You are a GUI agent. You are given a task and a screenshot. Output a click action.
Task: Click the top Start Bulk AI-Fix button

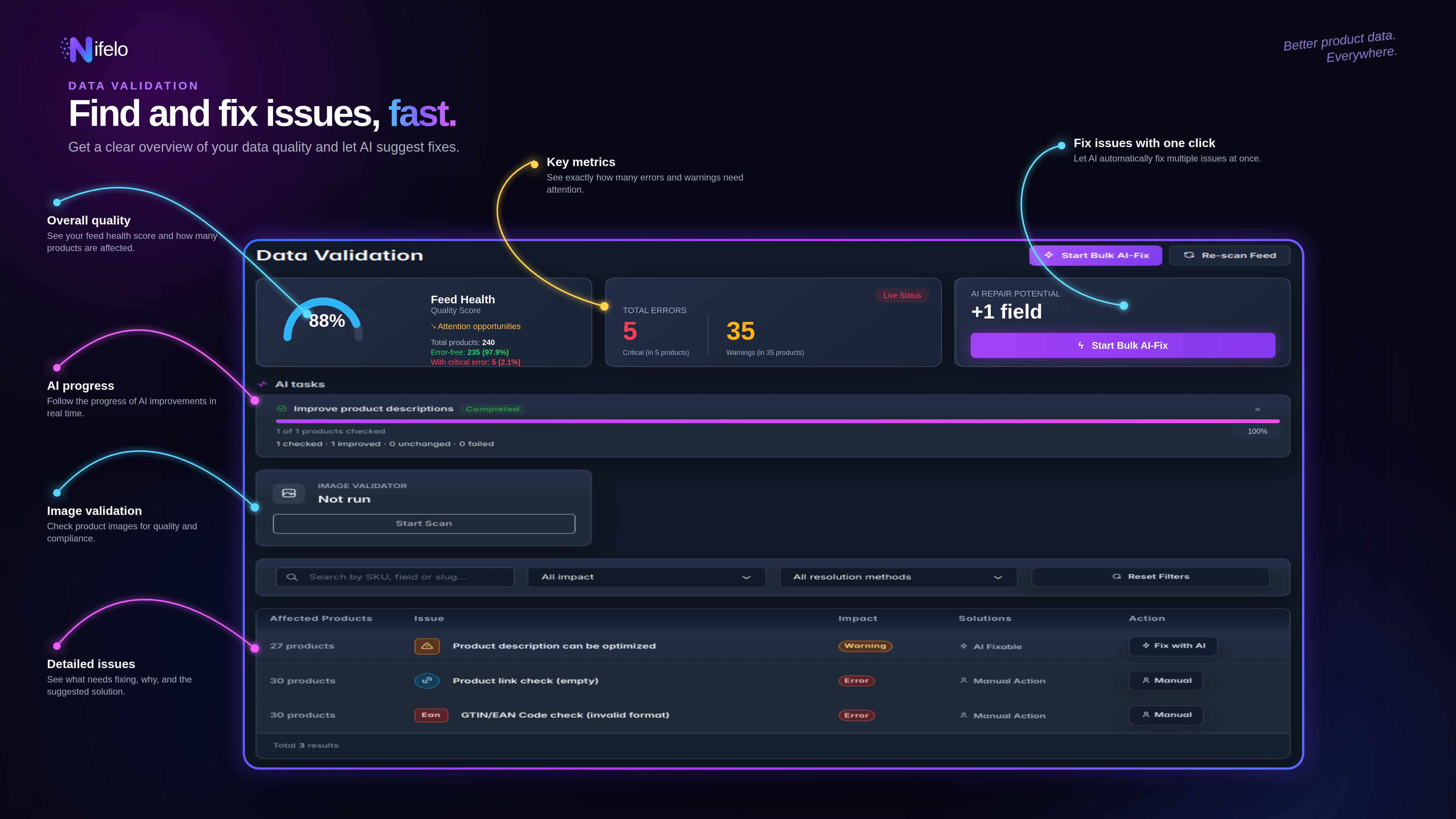click(1095, 256)
